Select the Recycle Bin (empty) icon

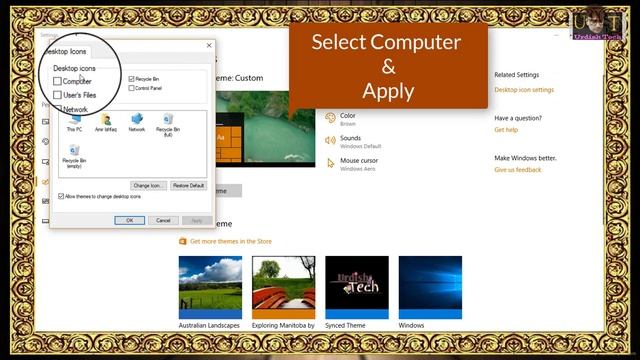click(x=74, y=156)
